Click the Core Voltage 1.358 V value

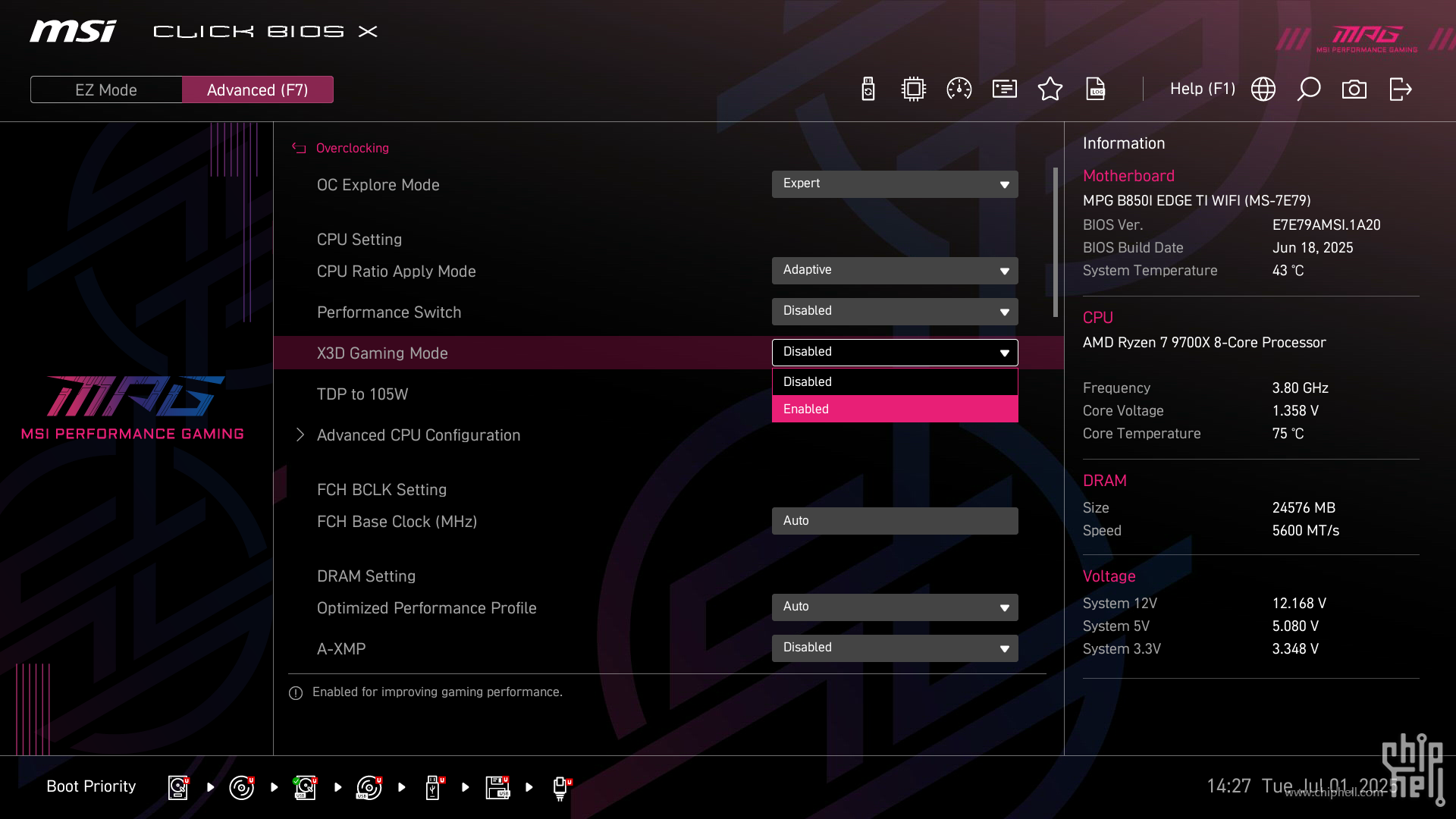tap(1295, 411)
